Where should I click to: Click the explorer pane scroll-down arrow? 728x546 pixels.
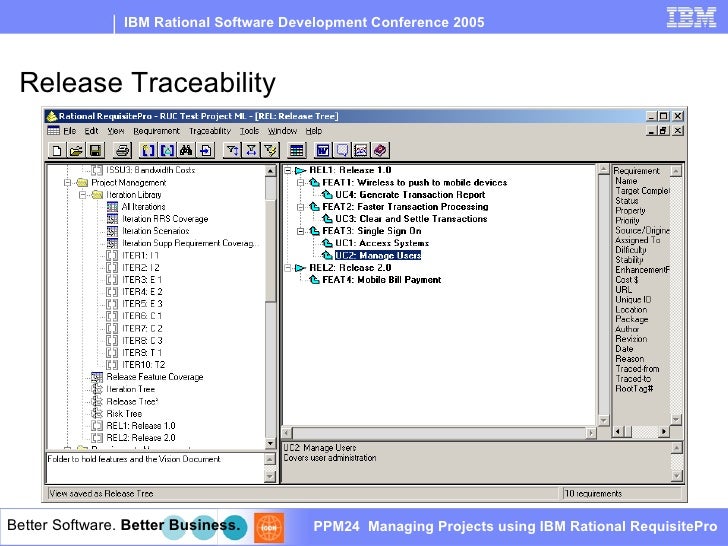tap(270, 443)
